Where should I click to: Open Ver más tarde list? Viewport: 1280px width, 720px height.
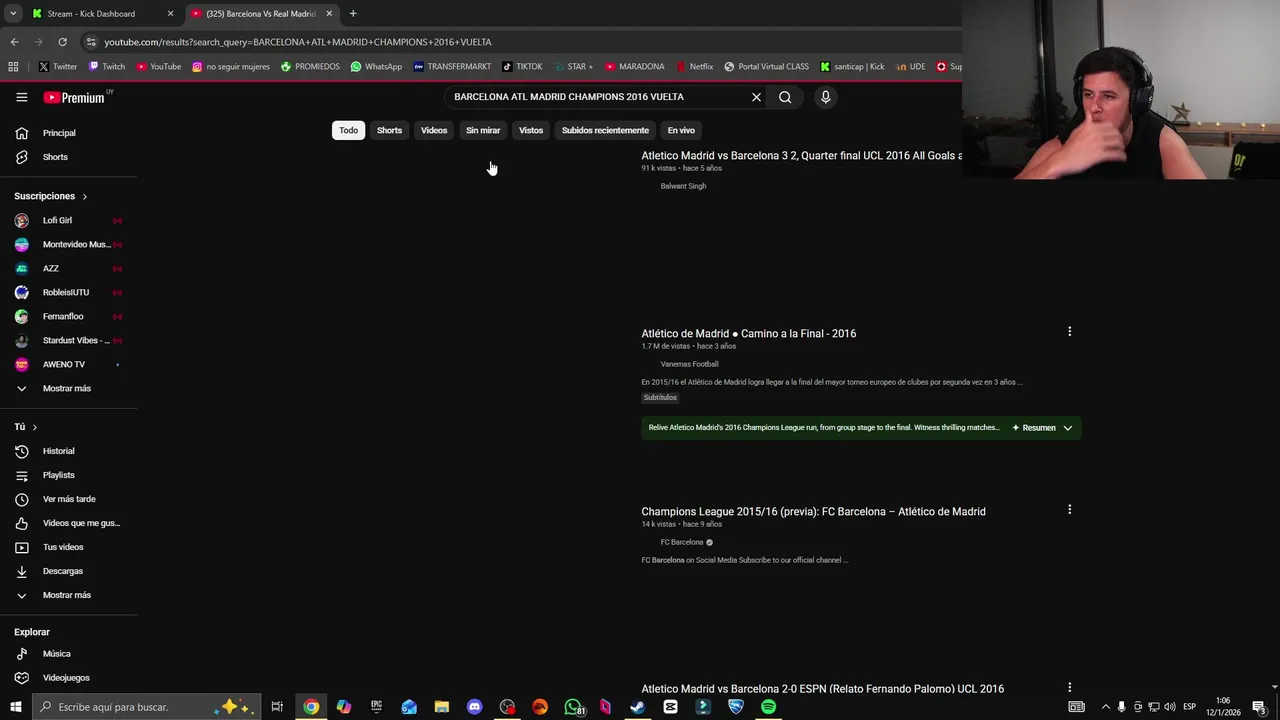(68, 499)
